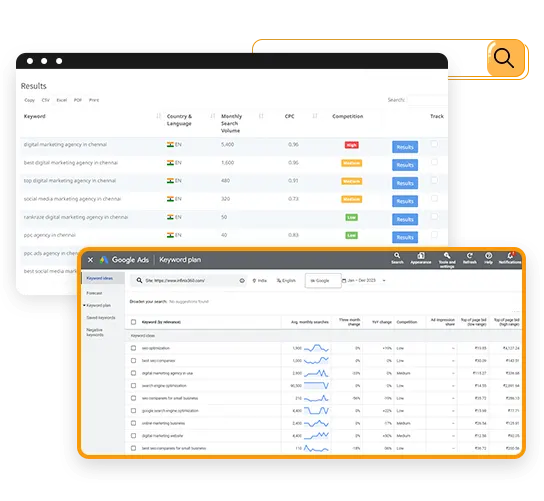Open Forecast in the left sidebar
This screenshot has width=544, height=501.
point(94,293)
